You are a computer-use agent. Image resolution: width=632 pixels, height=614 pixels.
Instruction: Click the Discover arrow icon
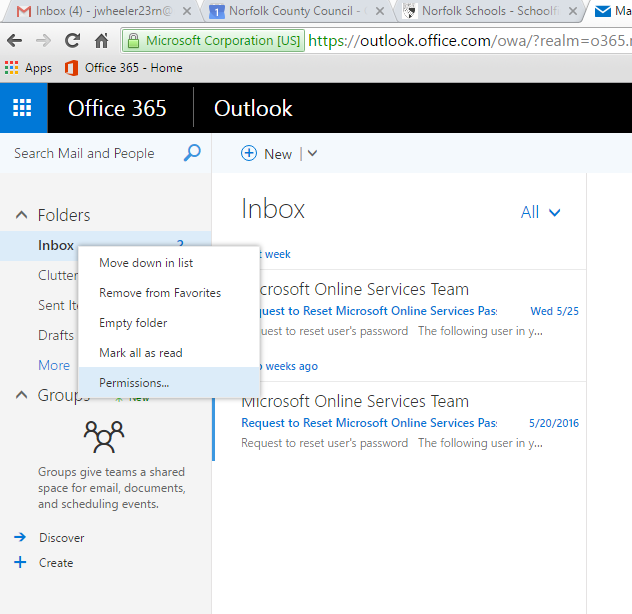(x=20, y=537)
